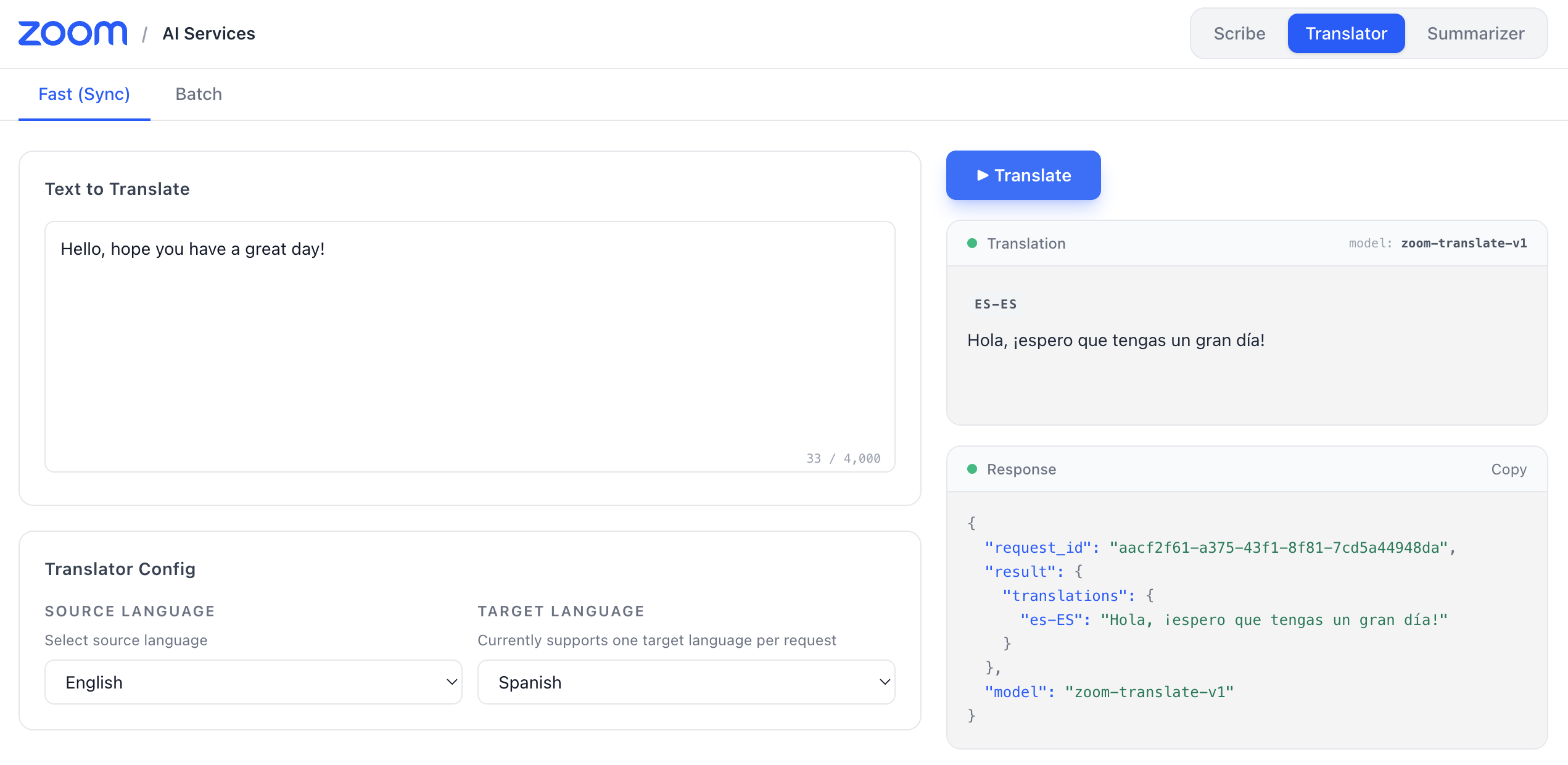The image size is (1568, 765).
Task: Click the '"model": "zoom-translate-v1"' JSON line
Action: 1109,692
